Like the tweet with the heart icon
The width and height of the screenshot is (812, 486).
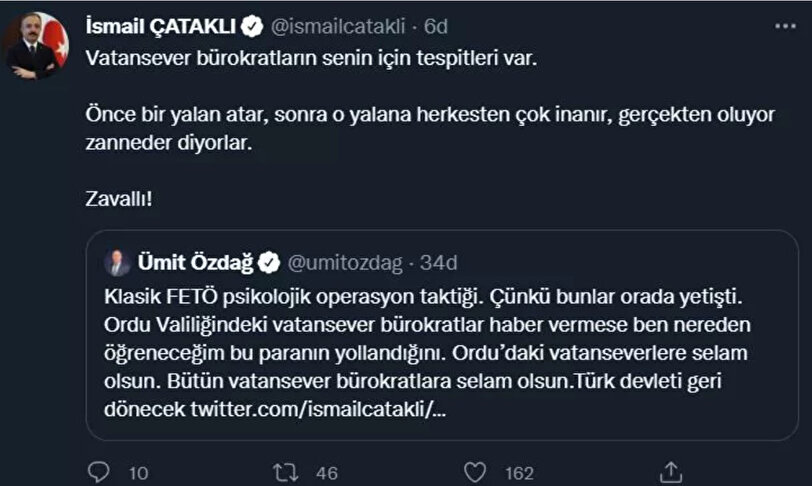point(476,469)
